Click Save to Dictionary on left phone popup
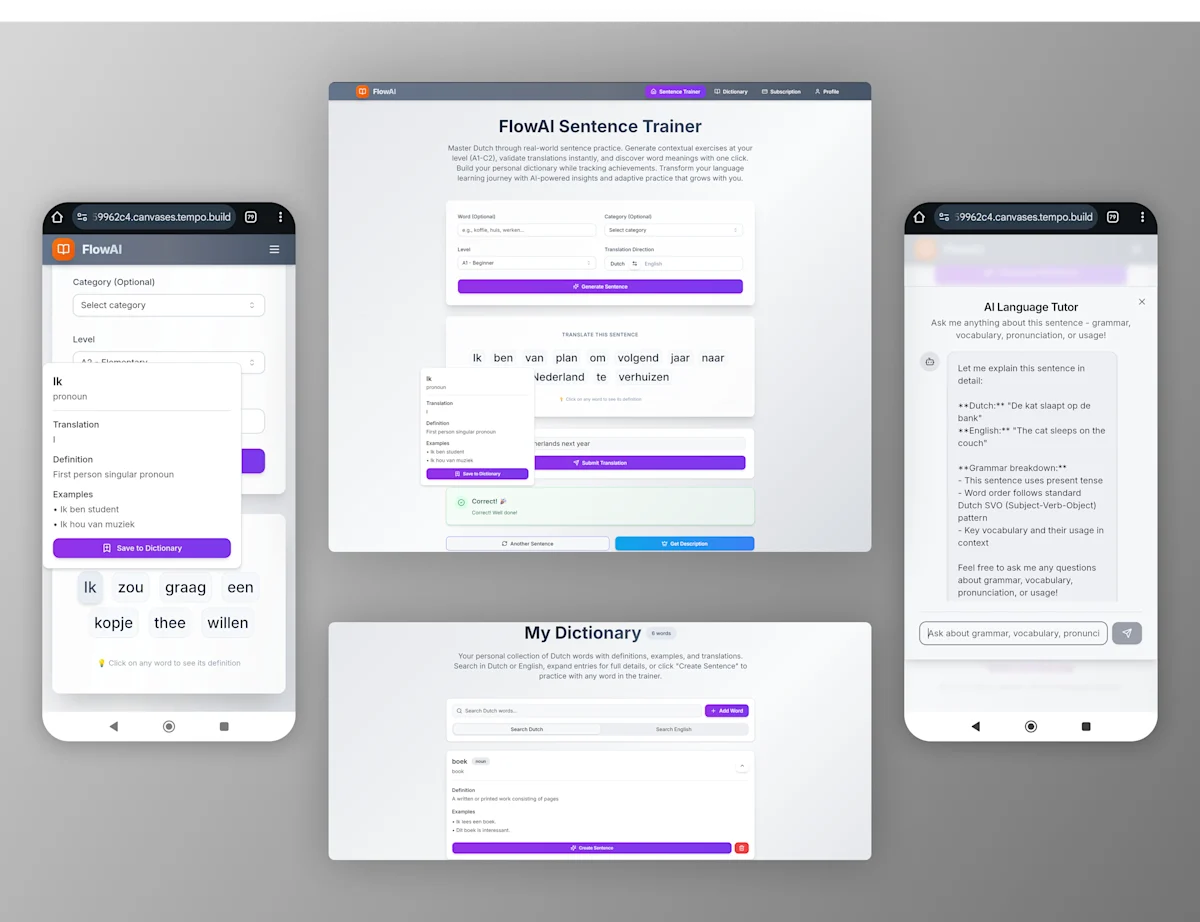The height and width of the screenshot is (922, 1200). click(x=142, y=548)
